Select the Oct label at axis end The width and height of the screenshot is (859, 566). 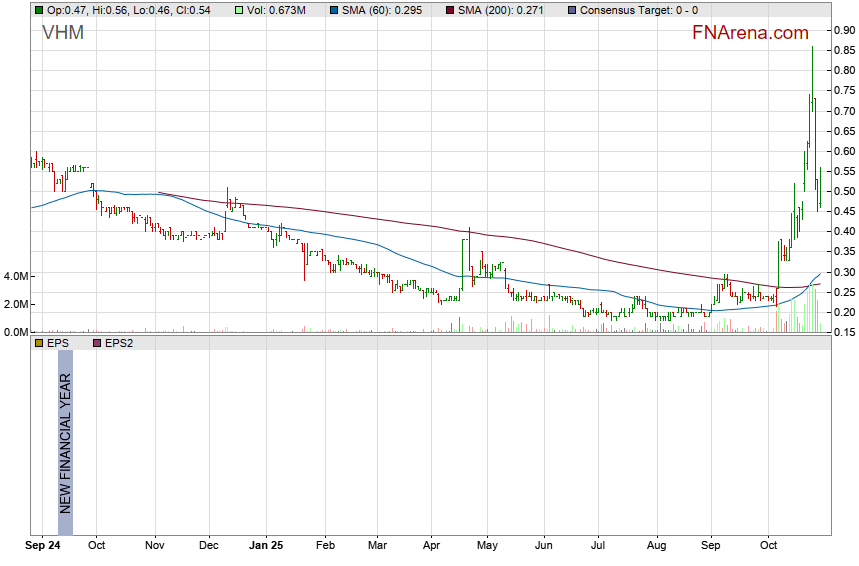768,547
